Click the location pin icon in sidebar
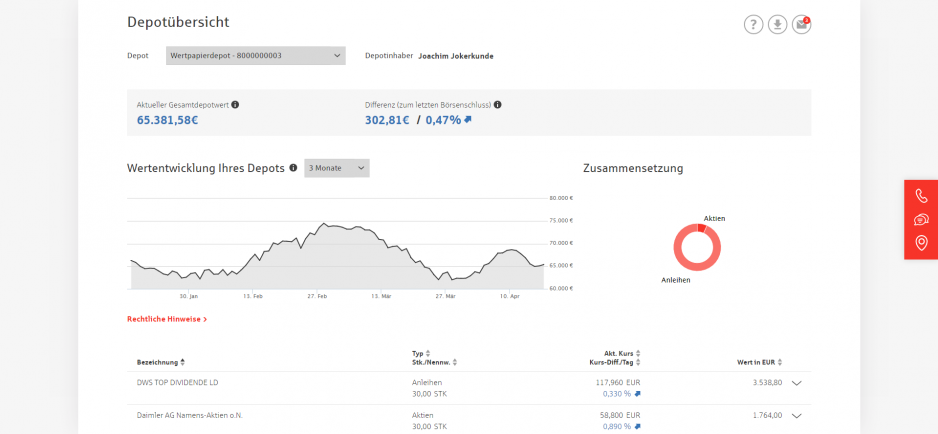Viewport: 938px width, 434px height. [921, 243]
